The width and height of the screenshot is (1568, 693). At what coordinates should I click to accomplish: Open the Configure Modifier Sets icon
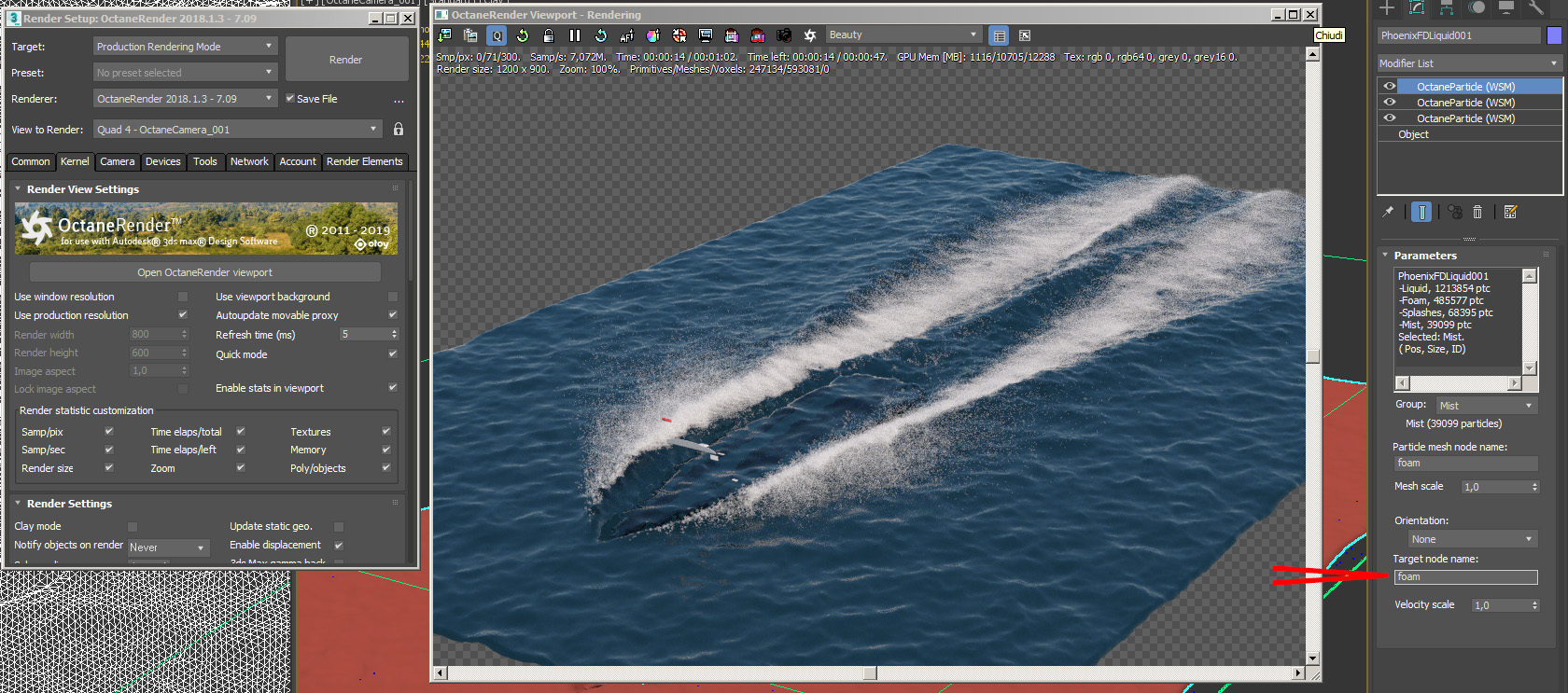click(1510, 212)
